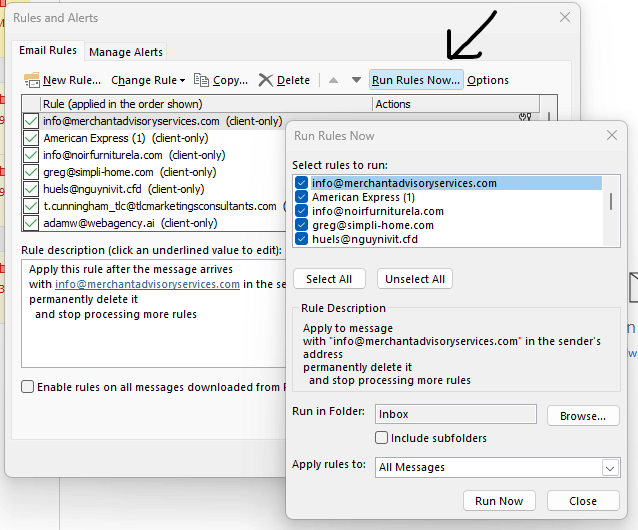
Task: Click the Select All button
Action: pos(329,279)
